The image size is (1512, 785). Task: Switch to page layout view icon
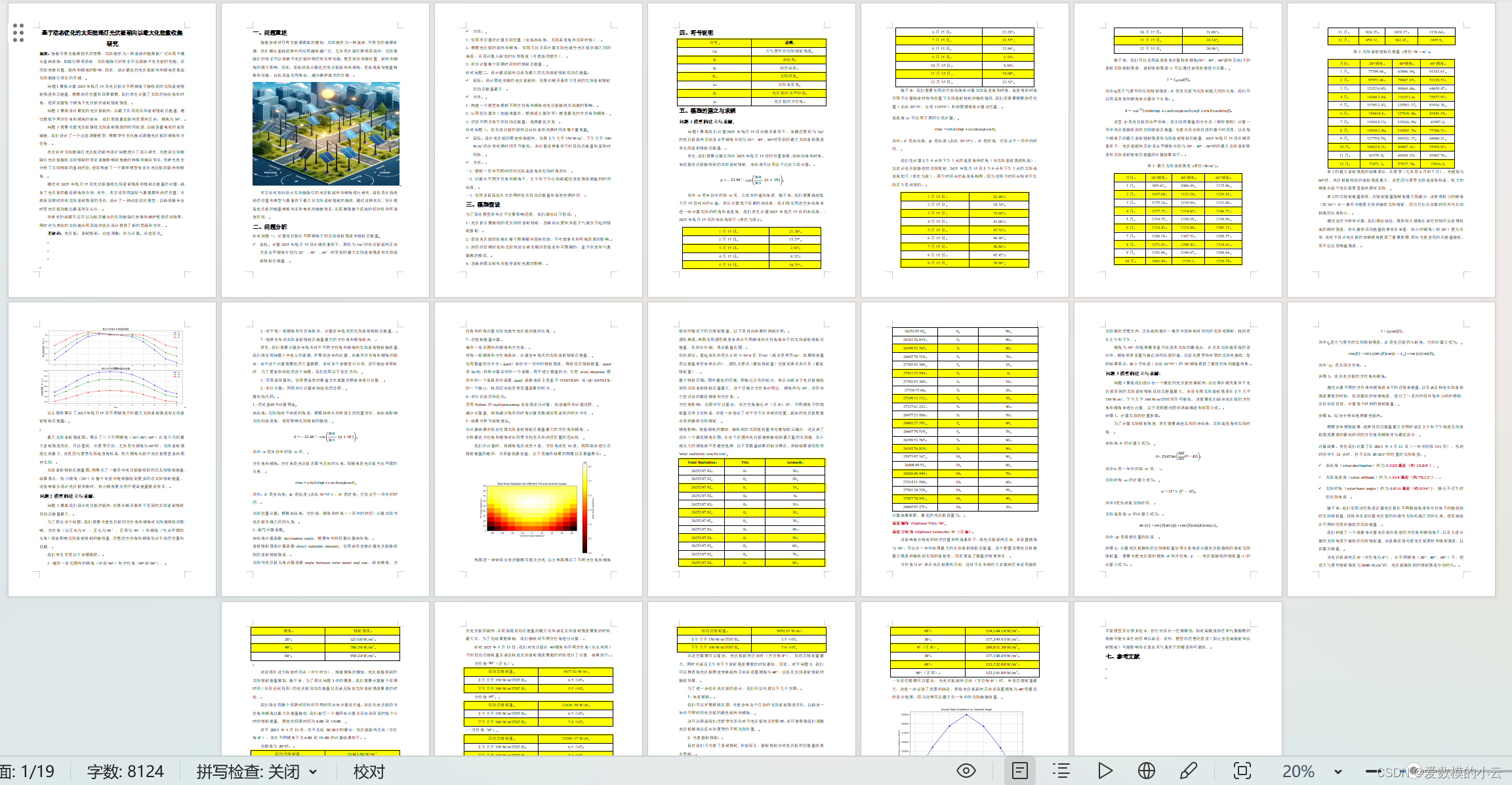click(x=1019, y=771)
